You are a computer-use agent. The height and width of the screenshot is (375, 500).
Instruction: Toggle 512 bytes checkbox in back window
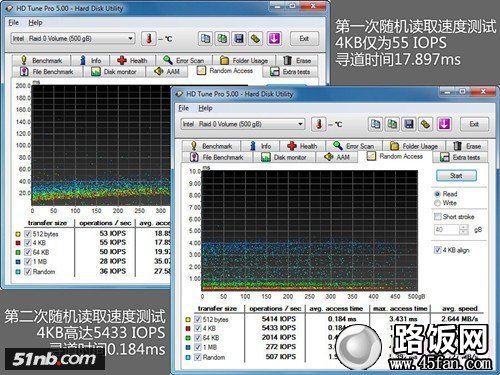point(28,233)
